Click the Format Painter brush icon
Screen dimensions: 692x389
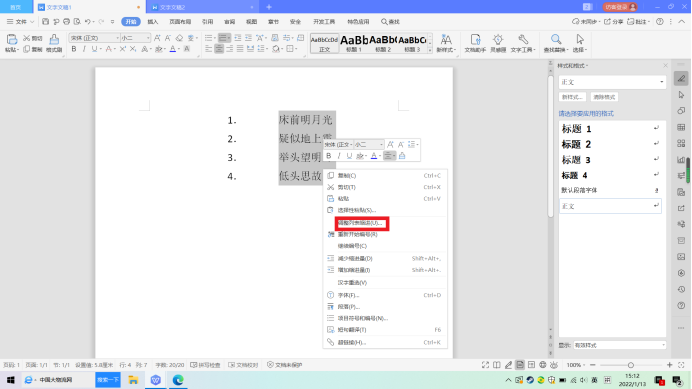pyautogui.click(x=54, y=40)
